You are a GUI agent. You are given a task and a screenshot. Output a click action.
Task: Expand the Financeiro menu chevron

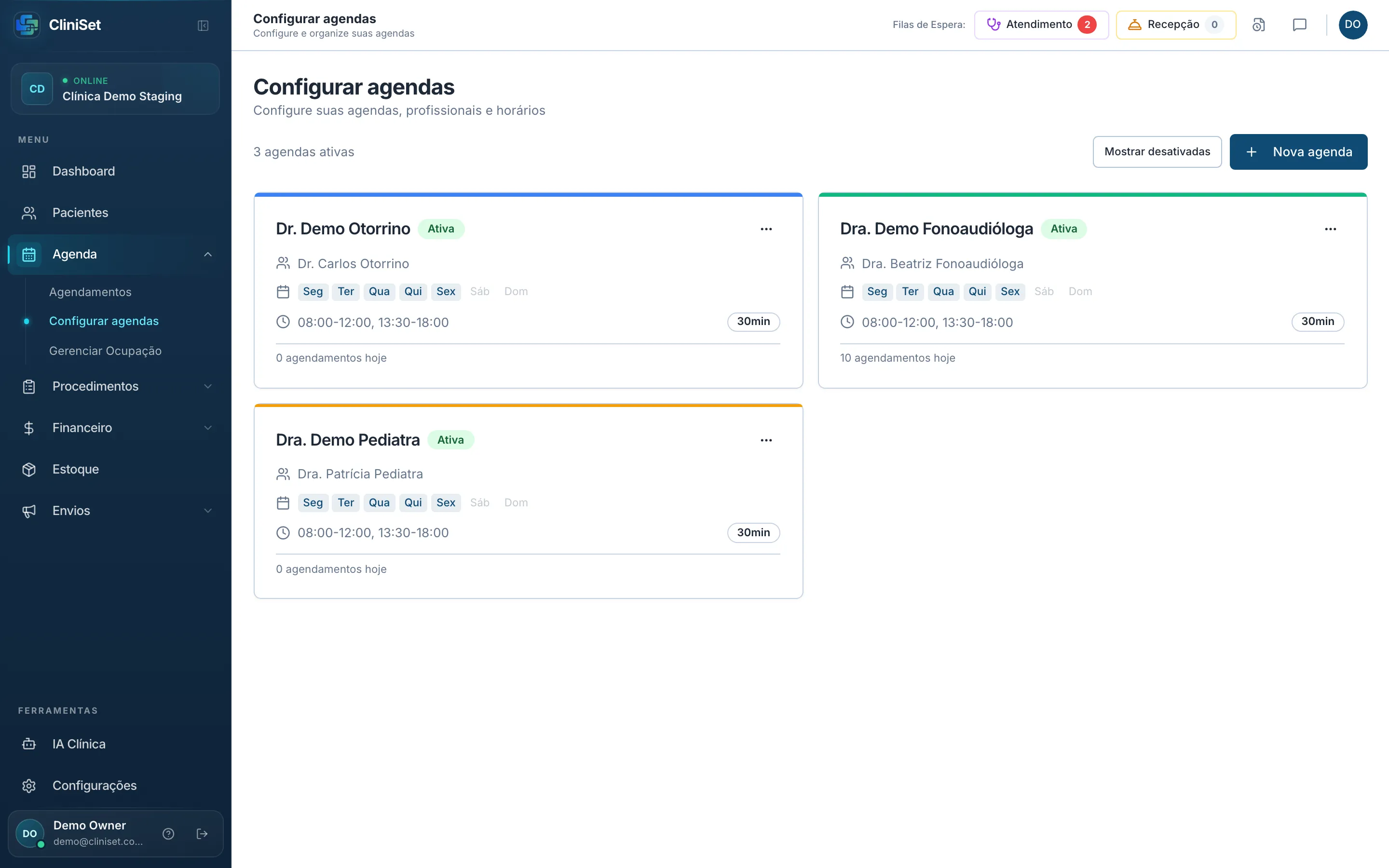[x=208, y=428]
